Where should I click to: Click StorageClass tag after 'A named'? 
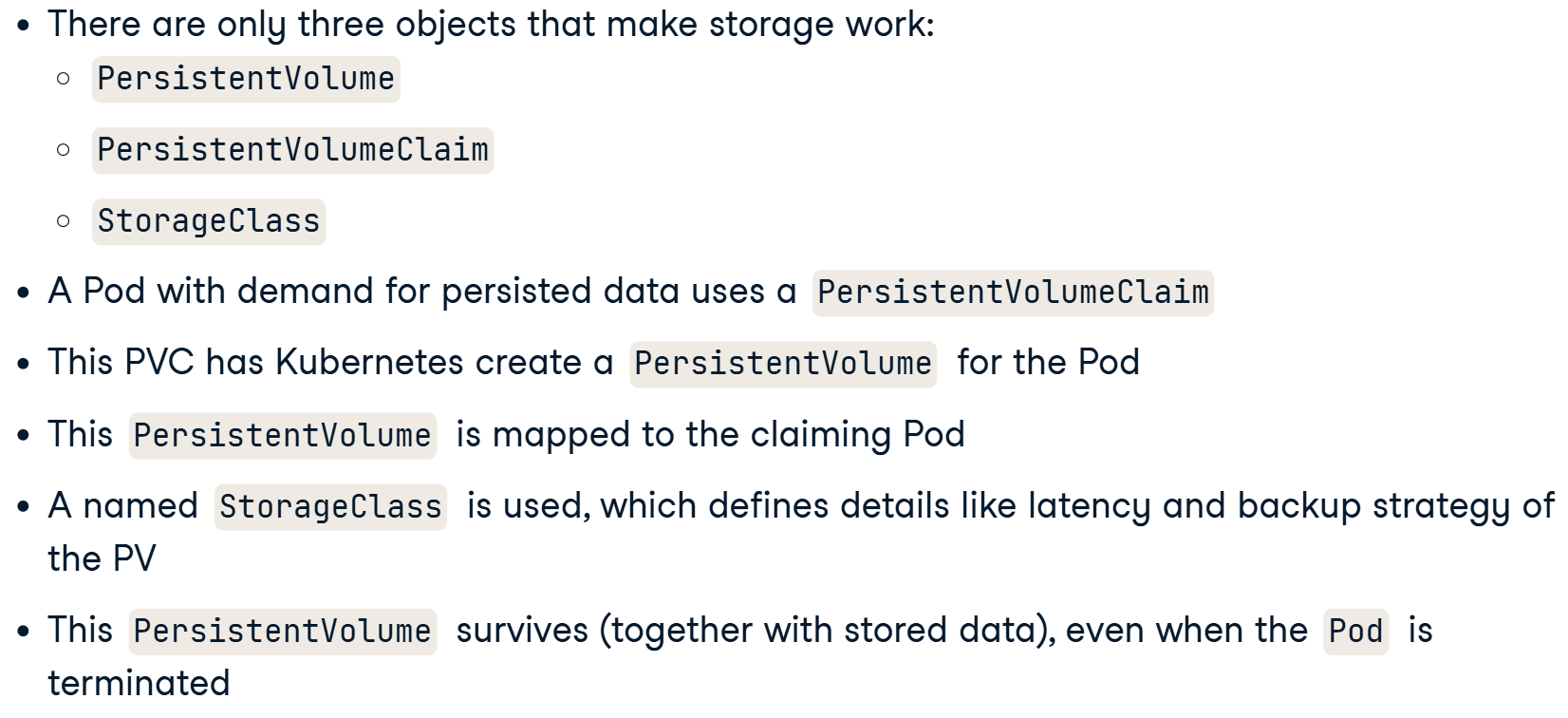coord(330,506)
